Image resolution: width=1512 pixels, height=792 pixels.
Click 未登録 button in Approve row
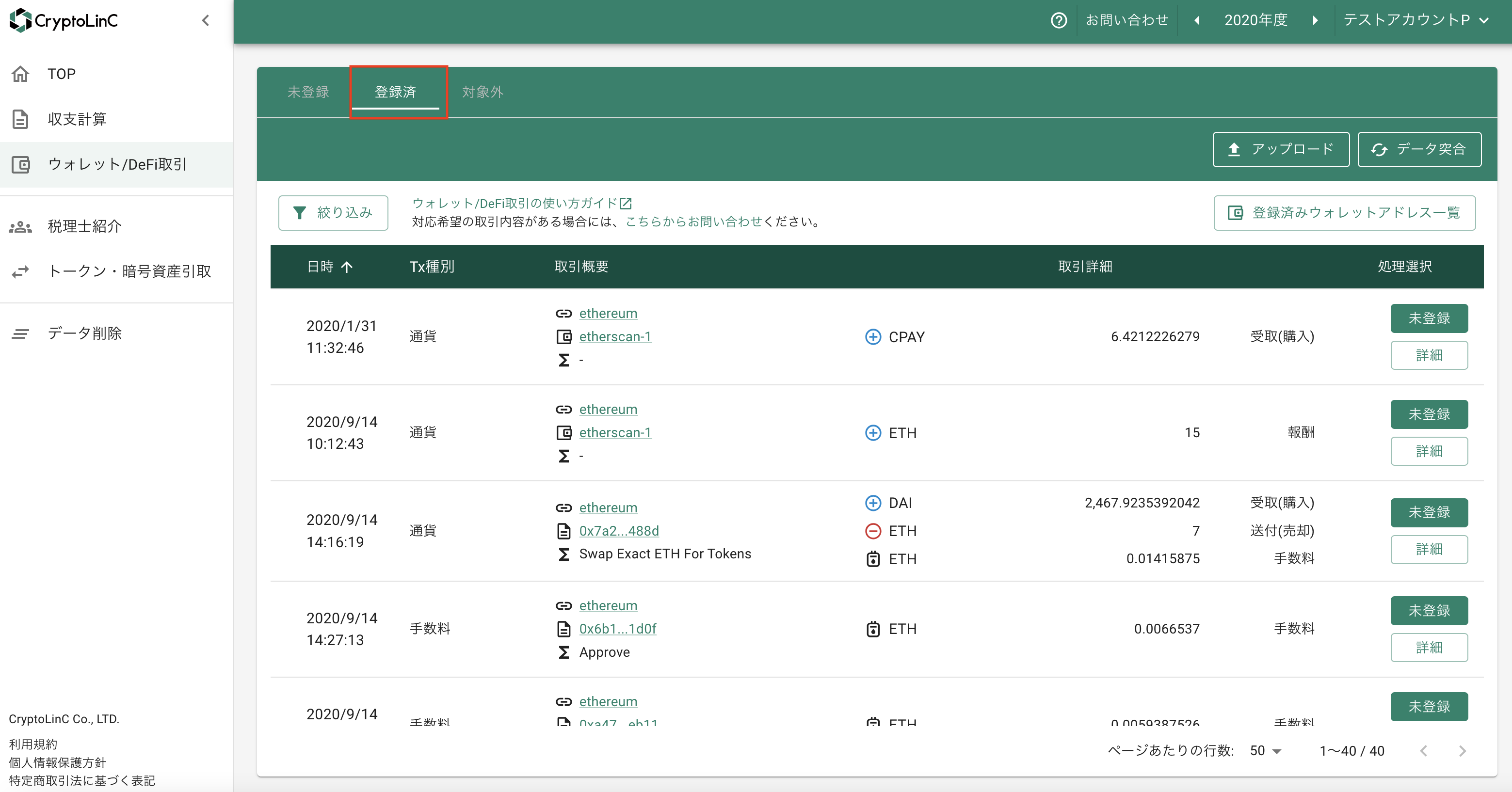pos(1429,611)
